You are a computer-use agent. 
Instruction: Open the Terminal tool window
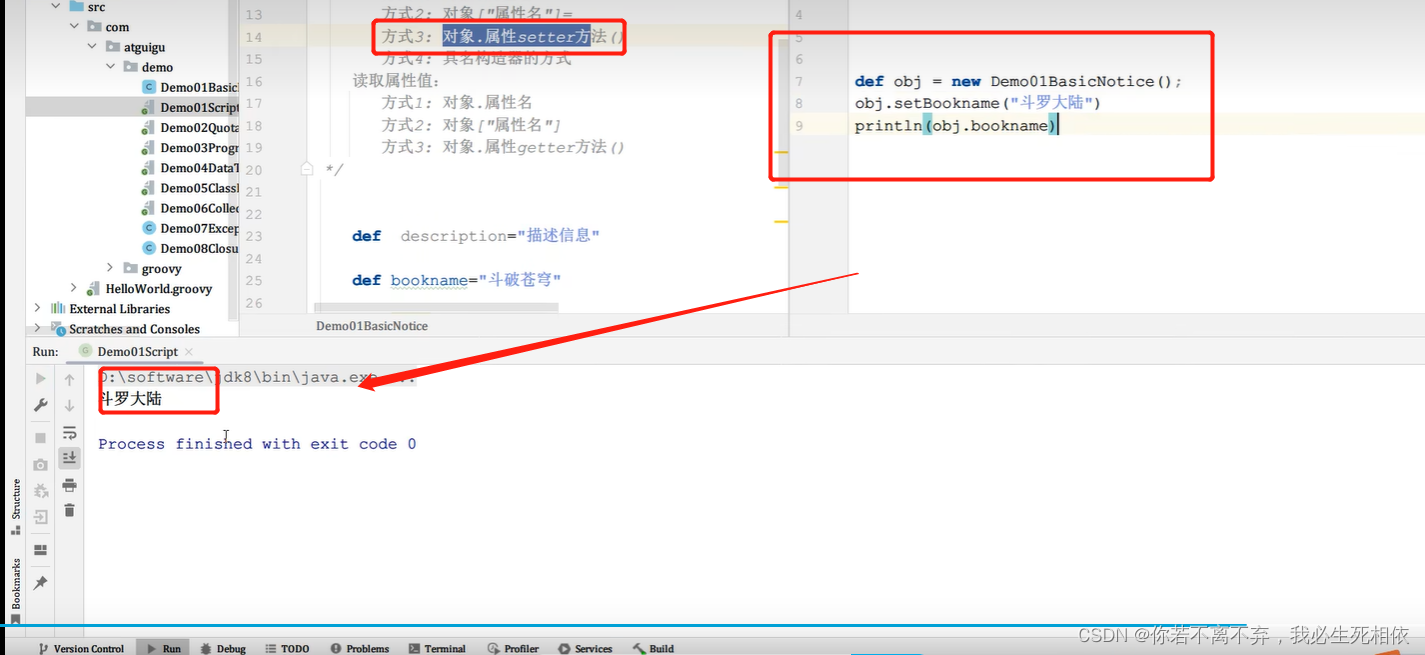tap(437, 648)
